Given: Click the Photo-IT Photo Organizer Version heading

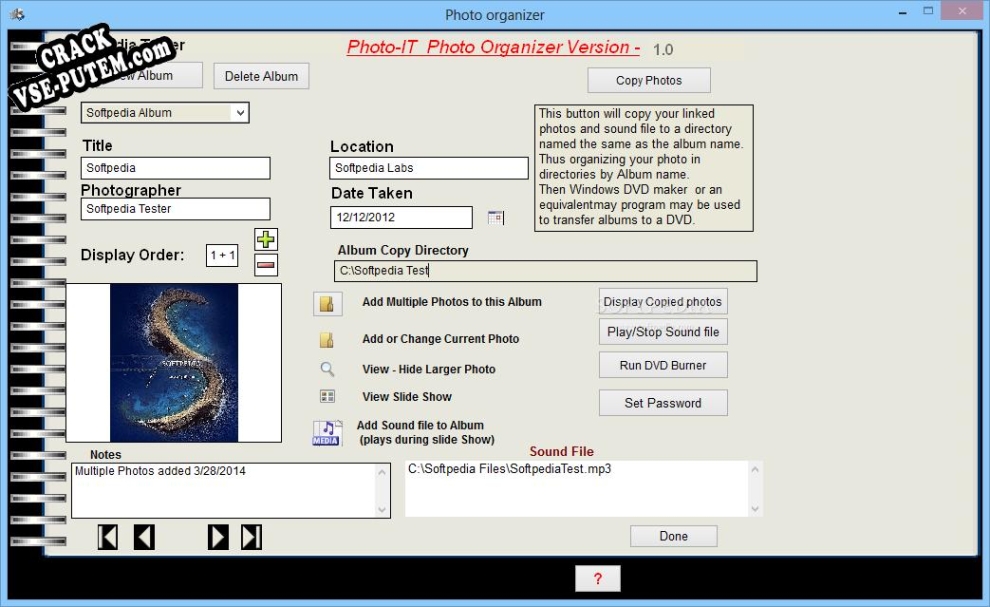Looking at the screenshot, I should (x=493, y=47).
